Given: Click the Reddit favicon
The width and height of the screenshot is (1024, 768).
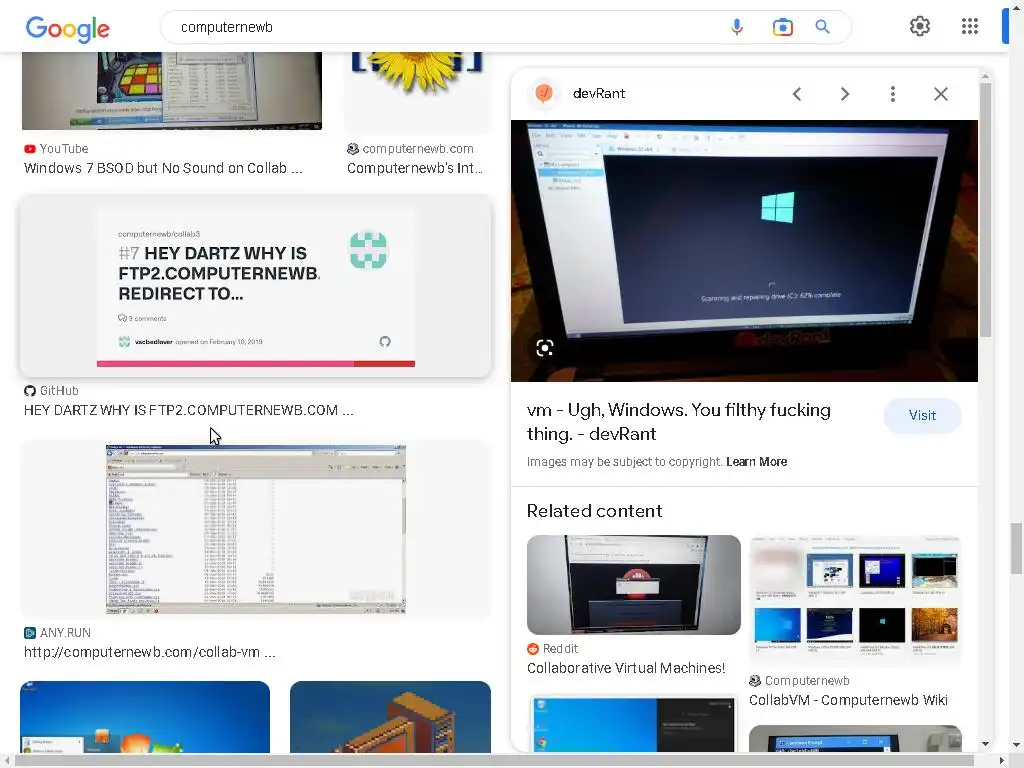Looking at the screenshot, I should pyautogui.click(x=533, y=648).
